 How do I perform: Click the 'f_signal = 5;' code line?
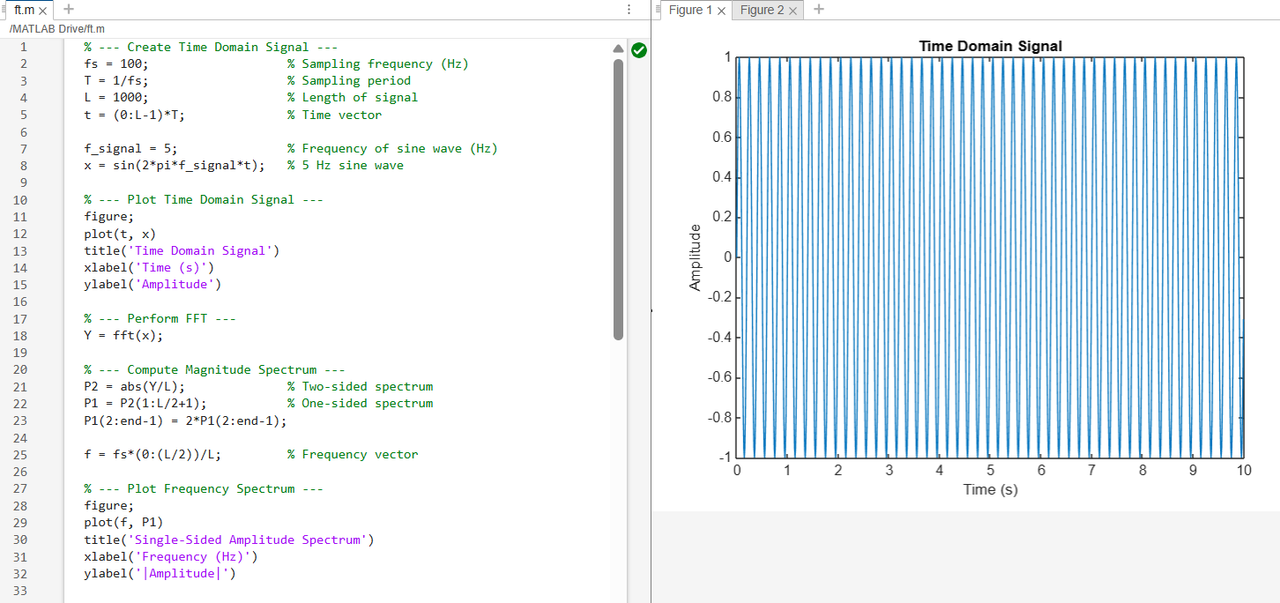click(131, 149)
